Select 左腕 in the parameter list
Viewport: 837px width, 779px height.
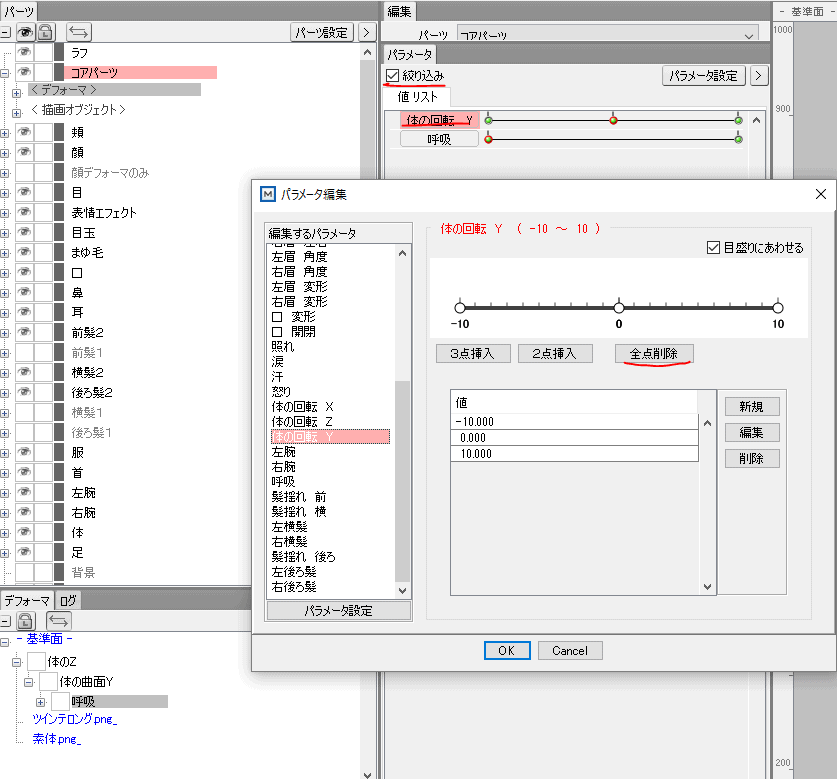point(283,452)
